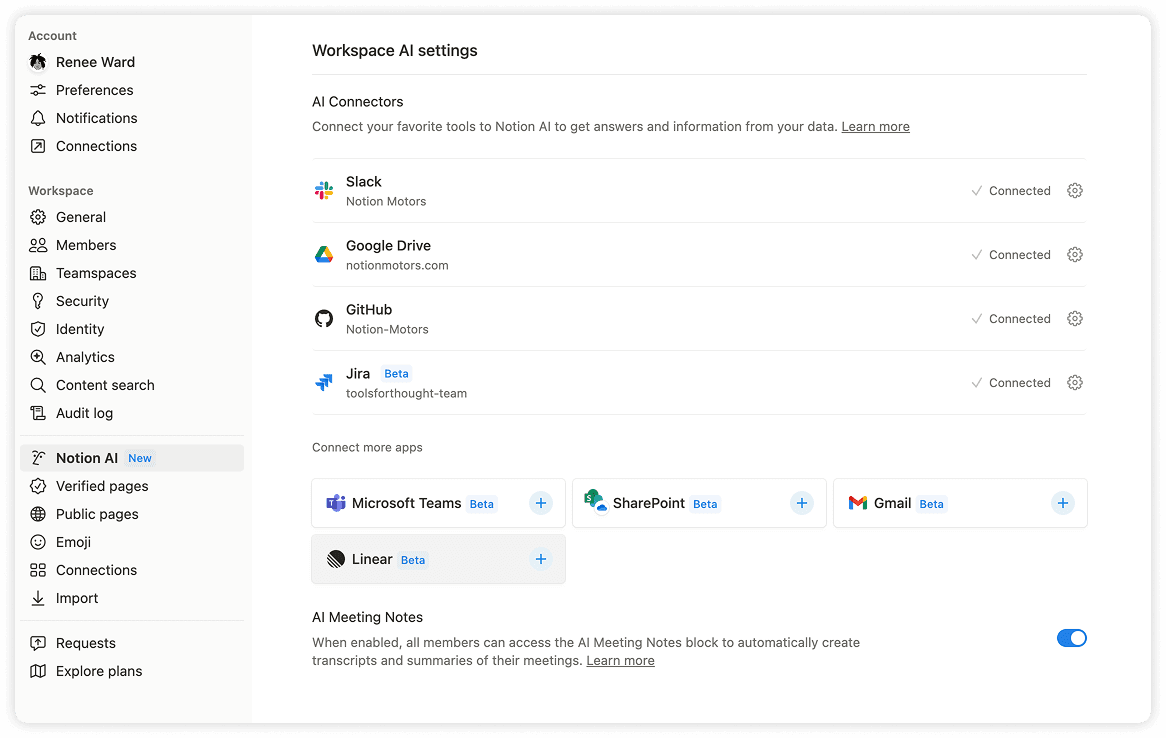The height and width of the screenshot is (738, 1166).
Task: Toggle AI Meeting Notes off
Action: tap(1072, 638)
